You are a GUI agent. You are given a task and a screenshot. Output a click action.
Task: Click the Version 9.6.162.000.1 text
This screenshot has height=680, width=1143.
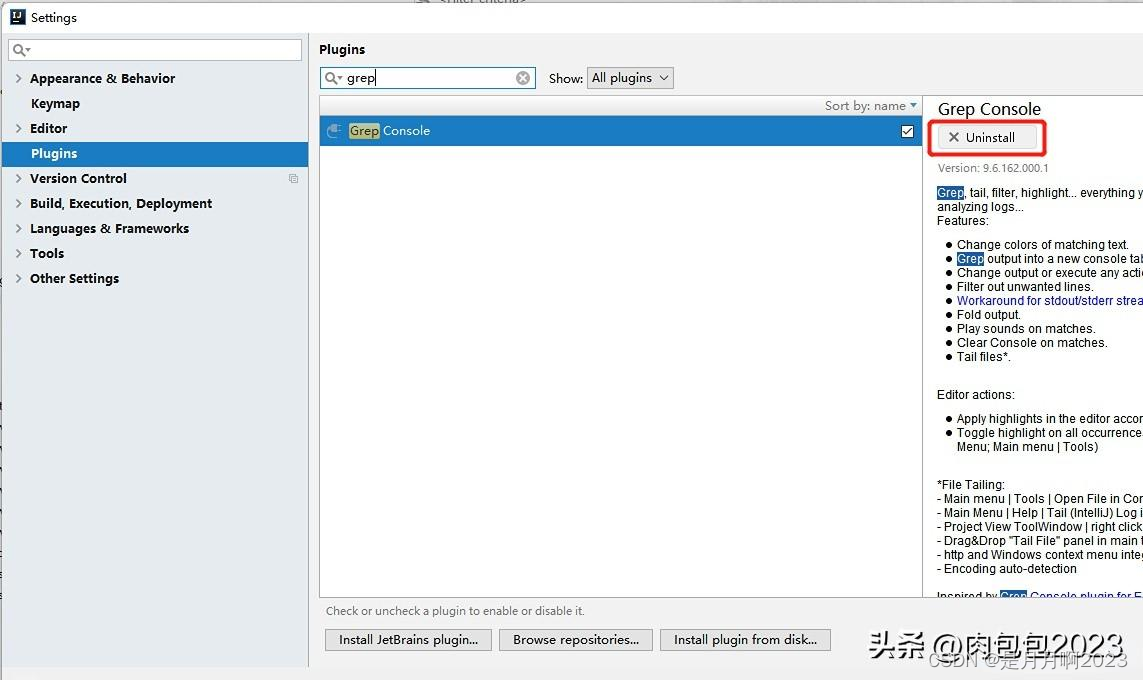(993, 168)
